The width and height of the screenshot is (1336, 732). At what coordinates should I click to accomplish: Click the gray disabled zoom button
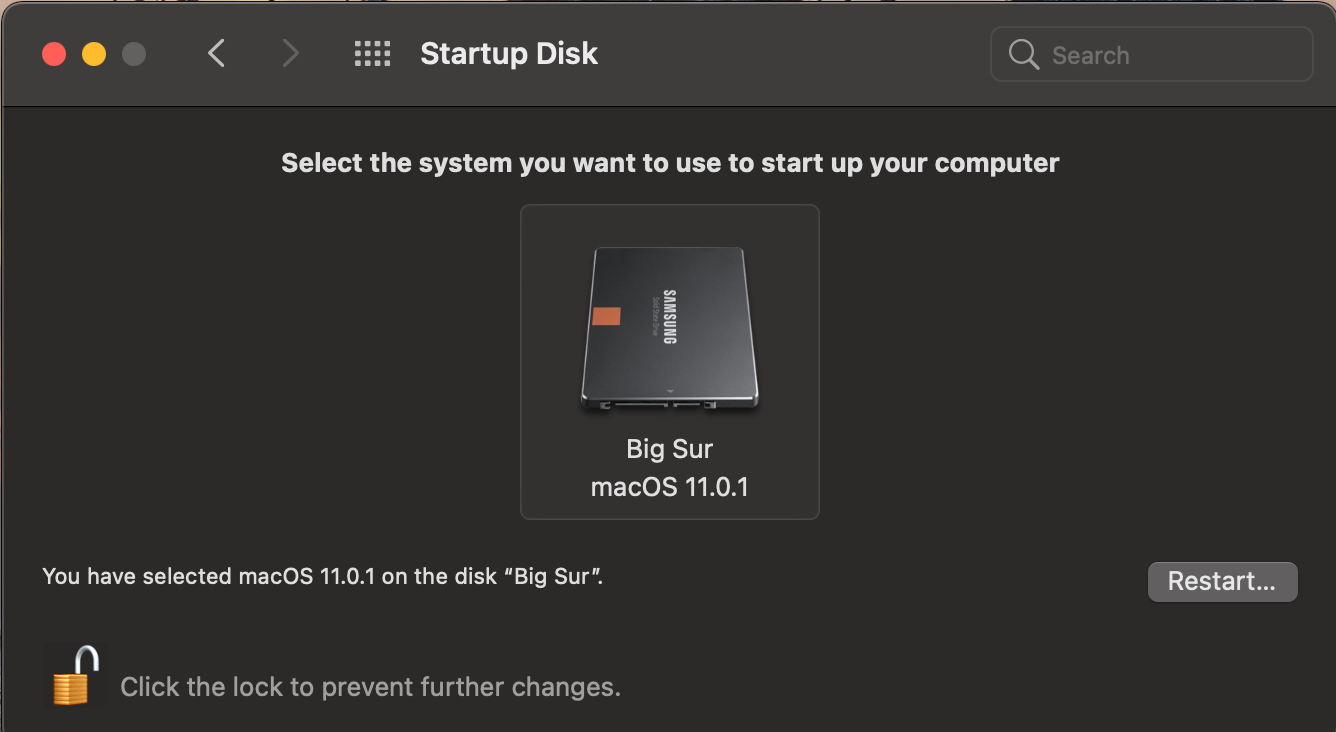[133, 54]
